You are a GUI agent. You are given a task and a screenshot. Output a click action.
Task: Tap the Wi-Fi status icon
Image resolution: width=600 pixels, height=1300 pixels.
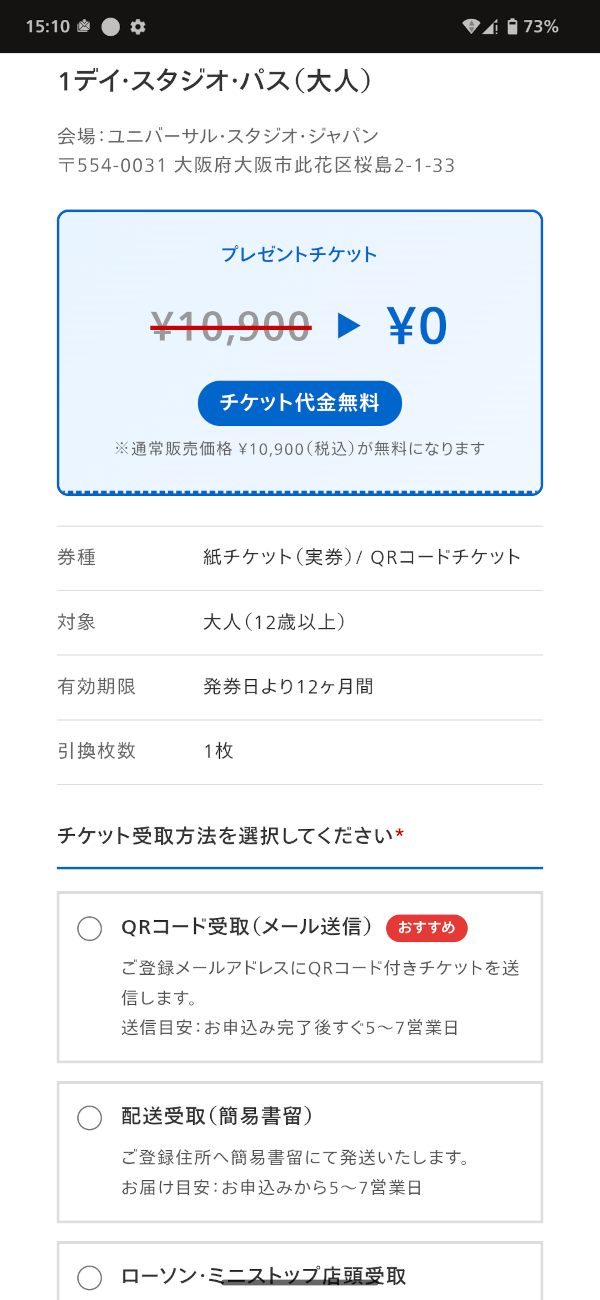click(471, 27)
